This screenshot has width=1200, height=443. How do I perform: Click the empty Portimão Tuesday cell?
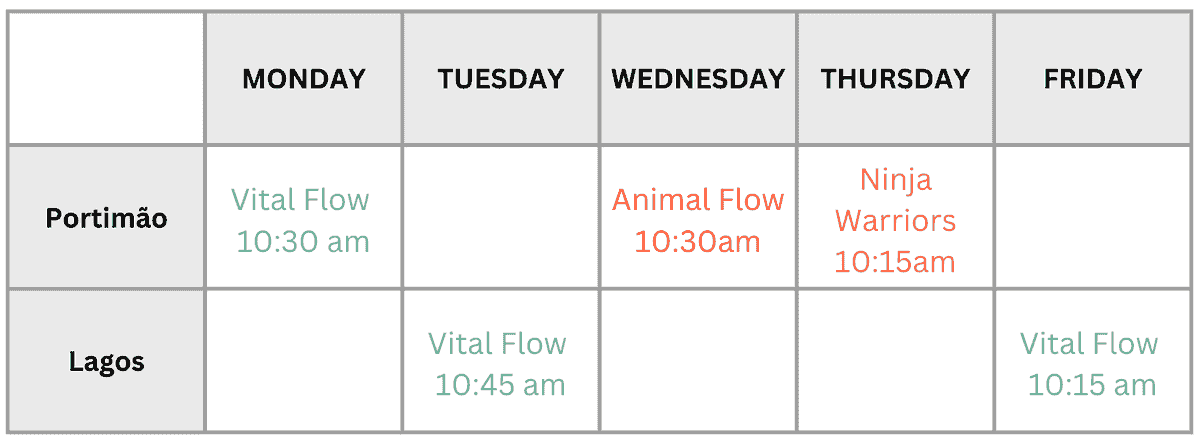(x=501, y=218)
